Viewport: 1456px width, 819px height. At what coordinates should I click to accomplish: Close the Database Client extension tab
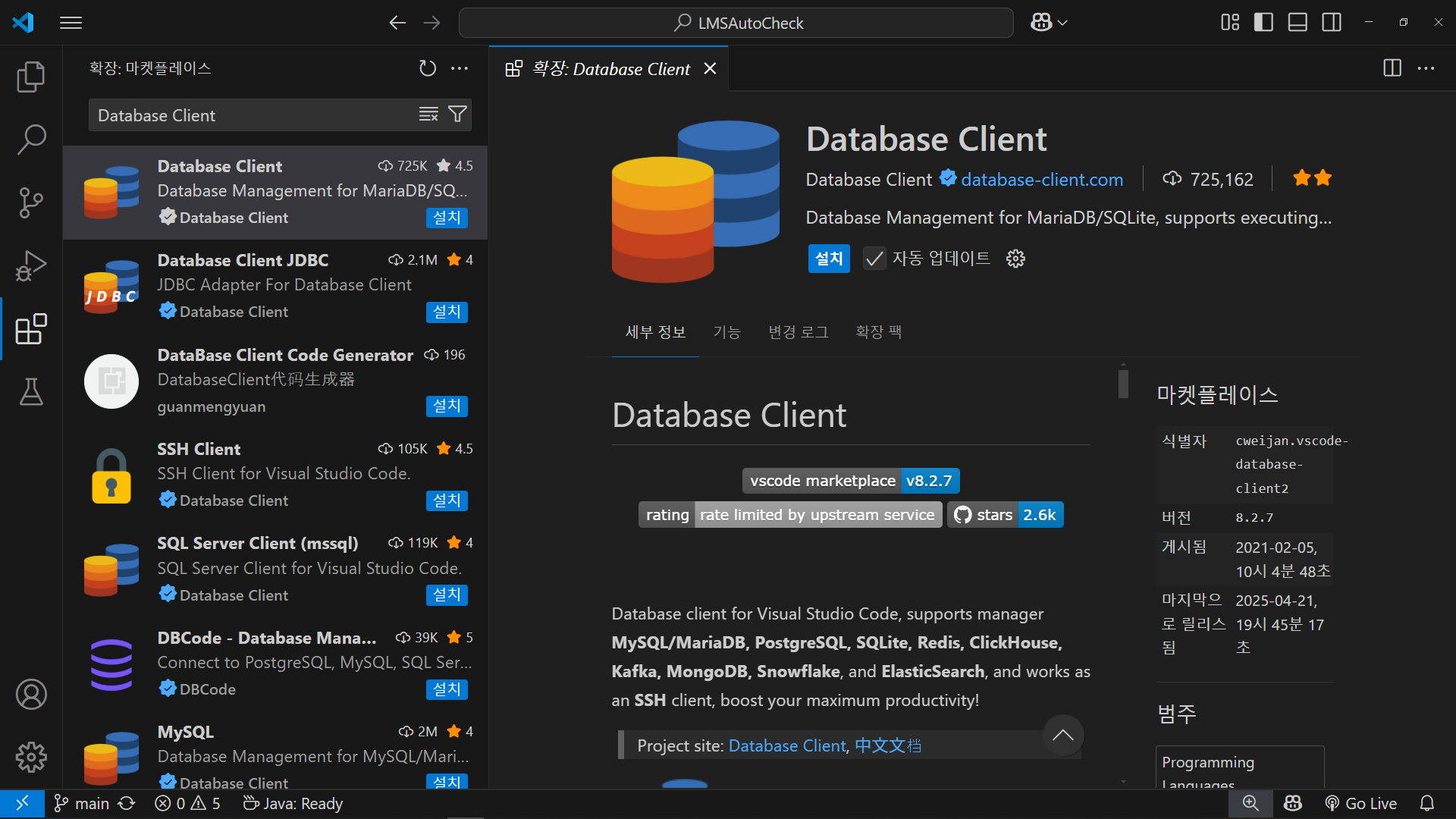710,69
